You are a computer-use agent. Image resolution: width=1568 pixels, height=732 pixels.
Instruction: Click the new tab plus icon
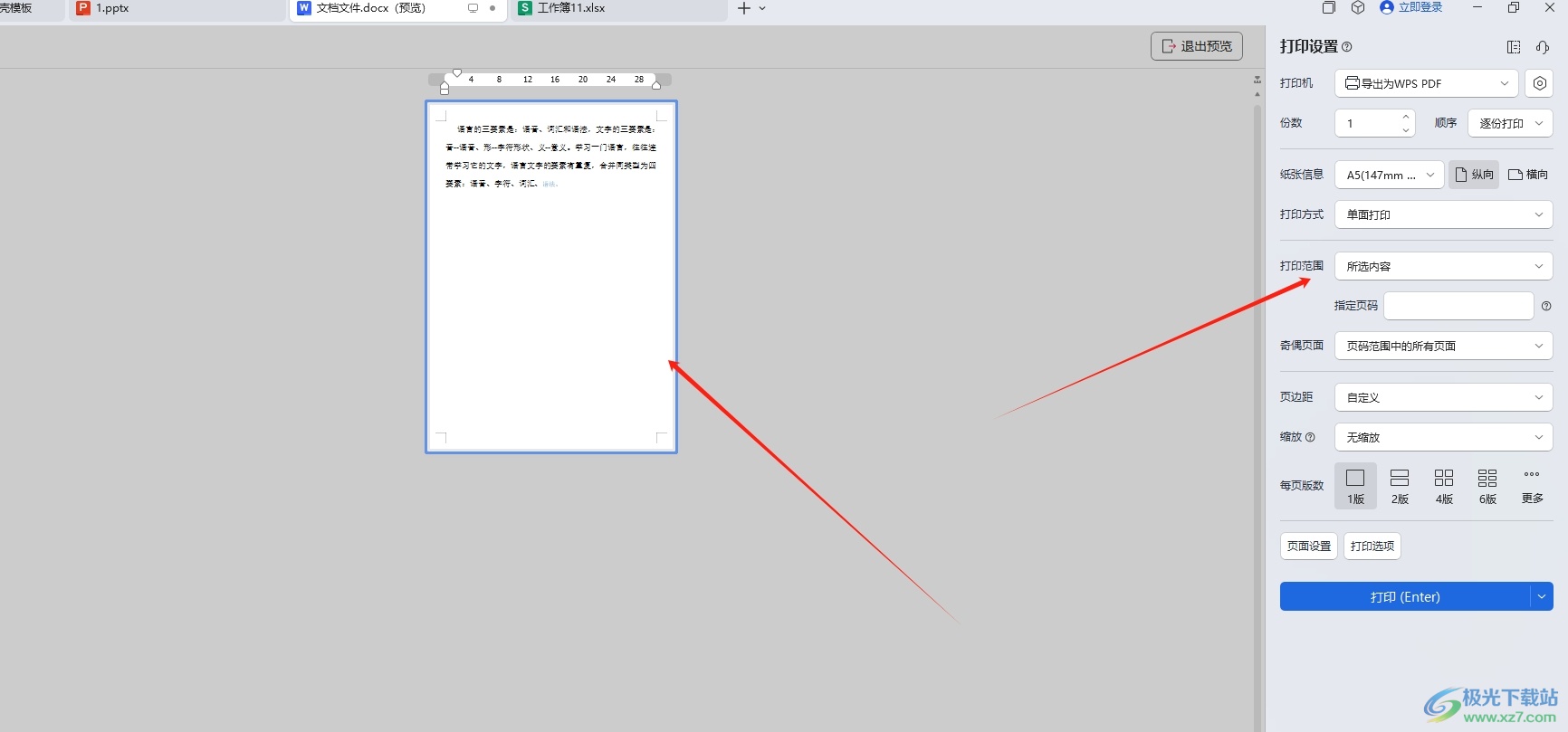(744, 8)
